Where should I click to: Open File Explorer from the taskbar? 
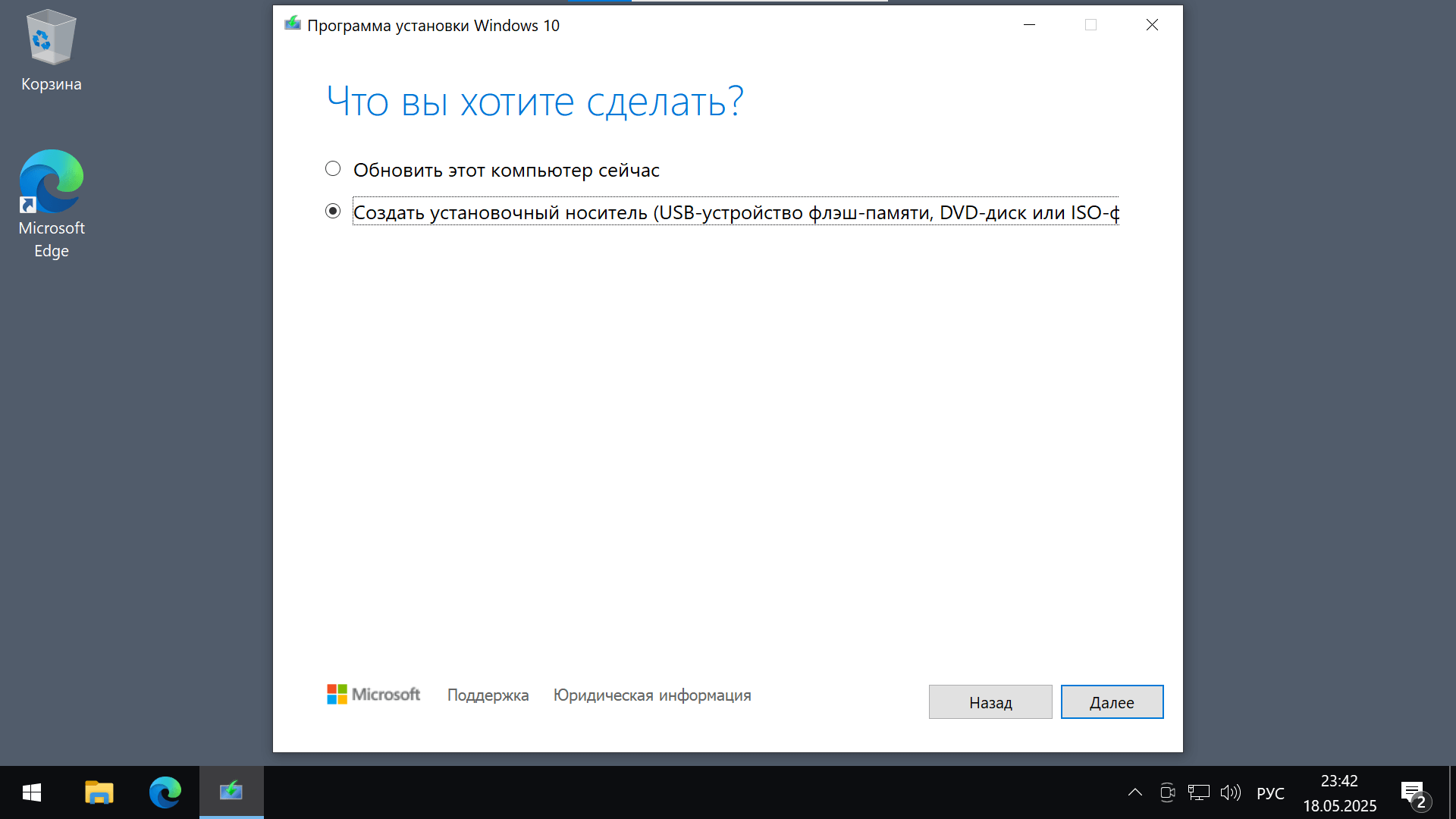pyautogui.click(x=99, y=792)
